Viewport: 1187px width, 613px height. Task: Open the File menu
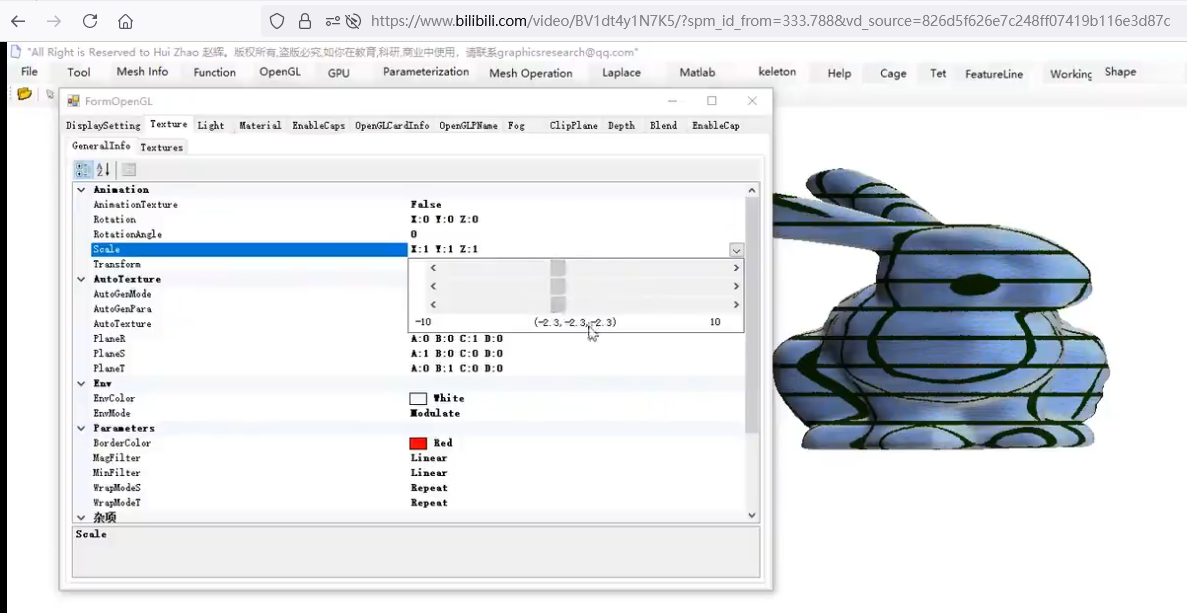tap(30, 72)
